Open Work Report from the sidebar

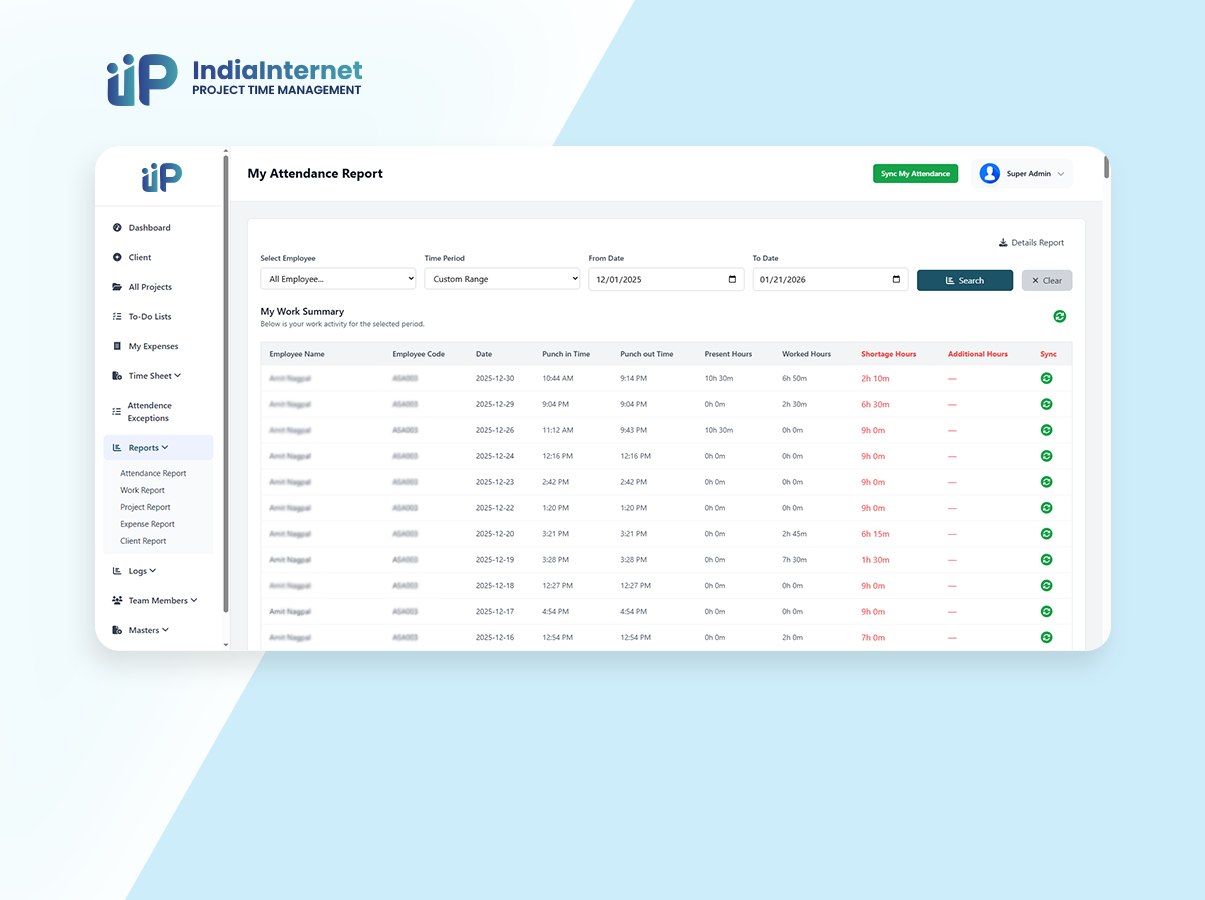tap(143, 491)
